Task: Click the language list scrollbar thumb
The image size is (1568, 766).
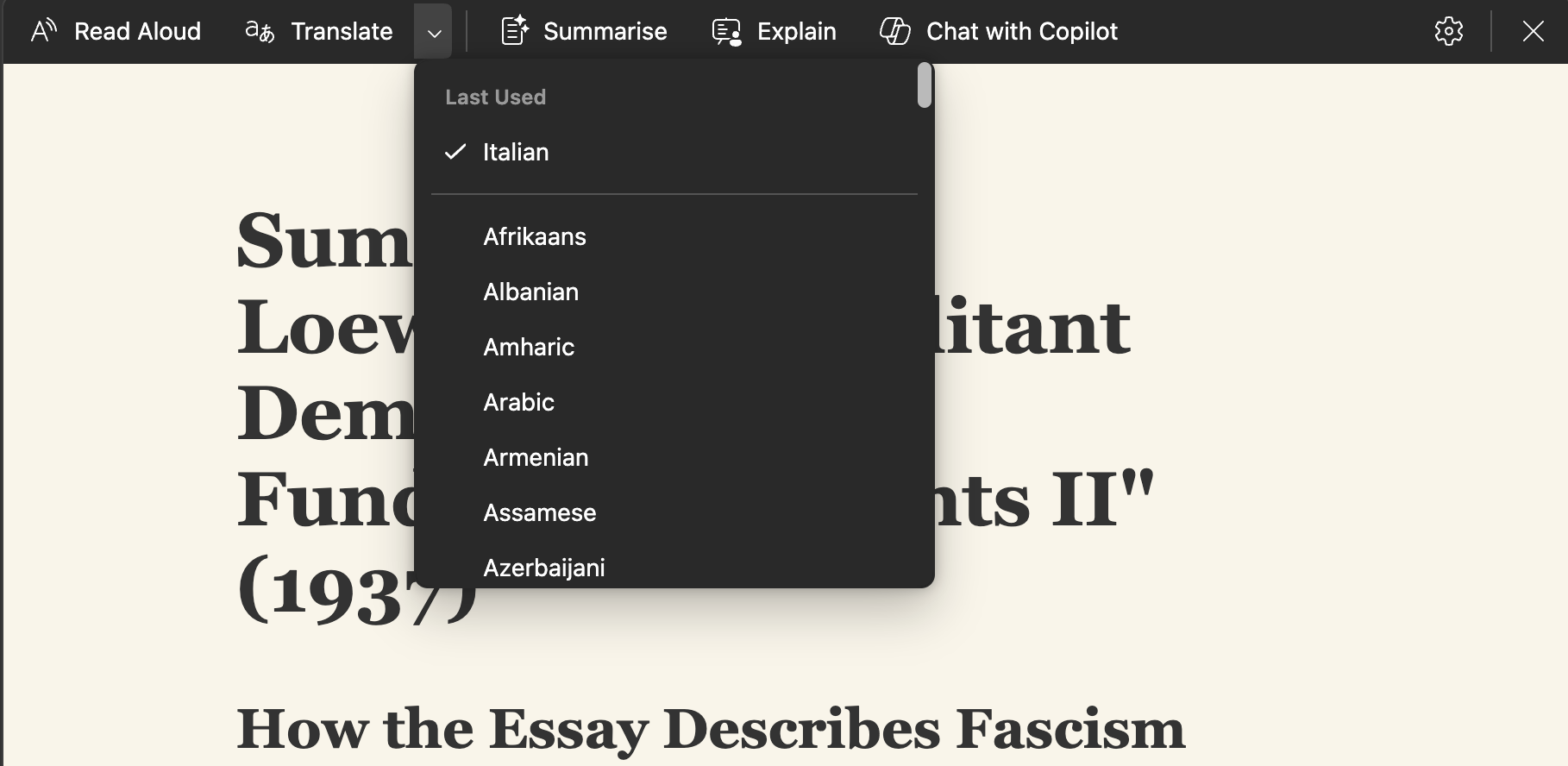Action: [924, 85]
